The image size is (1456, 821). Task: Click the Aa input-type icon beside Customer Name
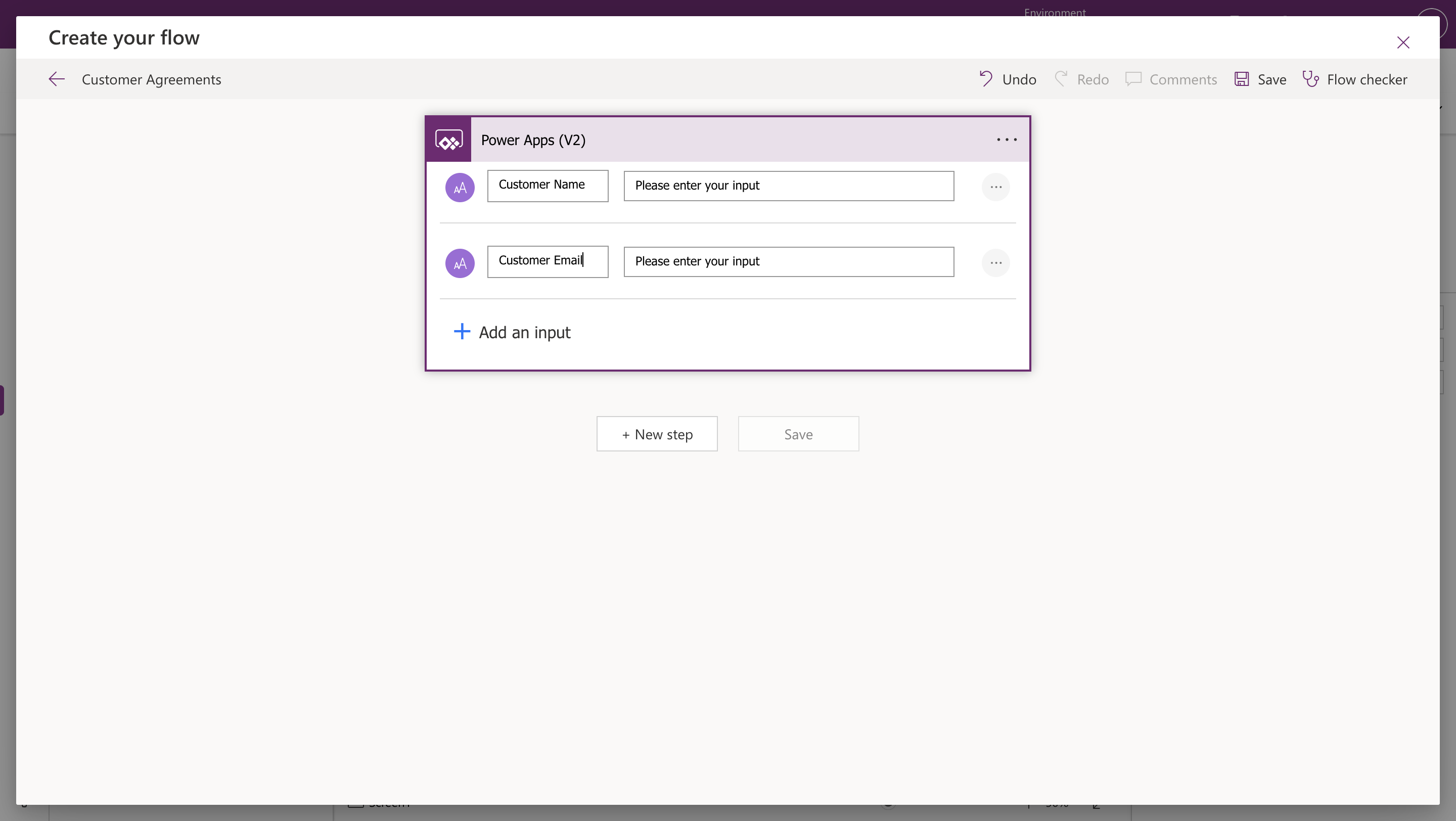click(460, 187)
